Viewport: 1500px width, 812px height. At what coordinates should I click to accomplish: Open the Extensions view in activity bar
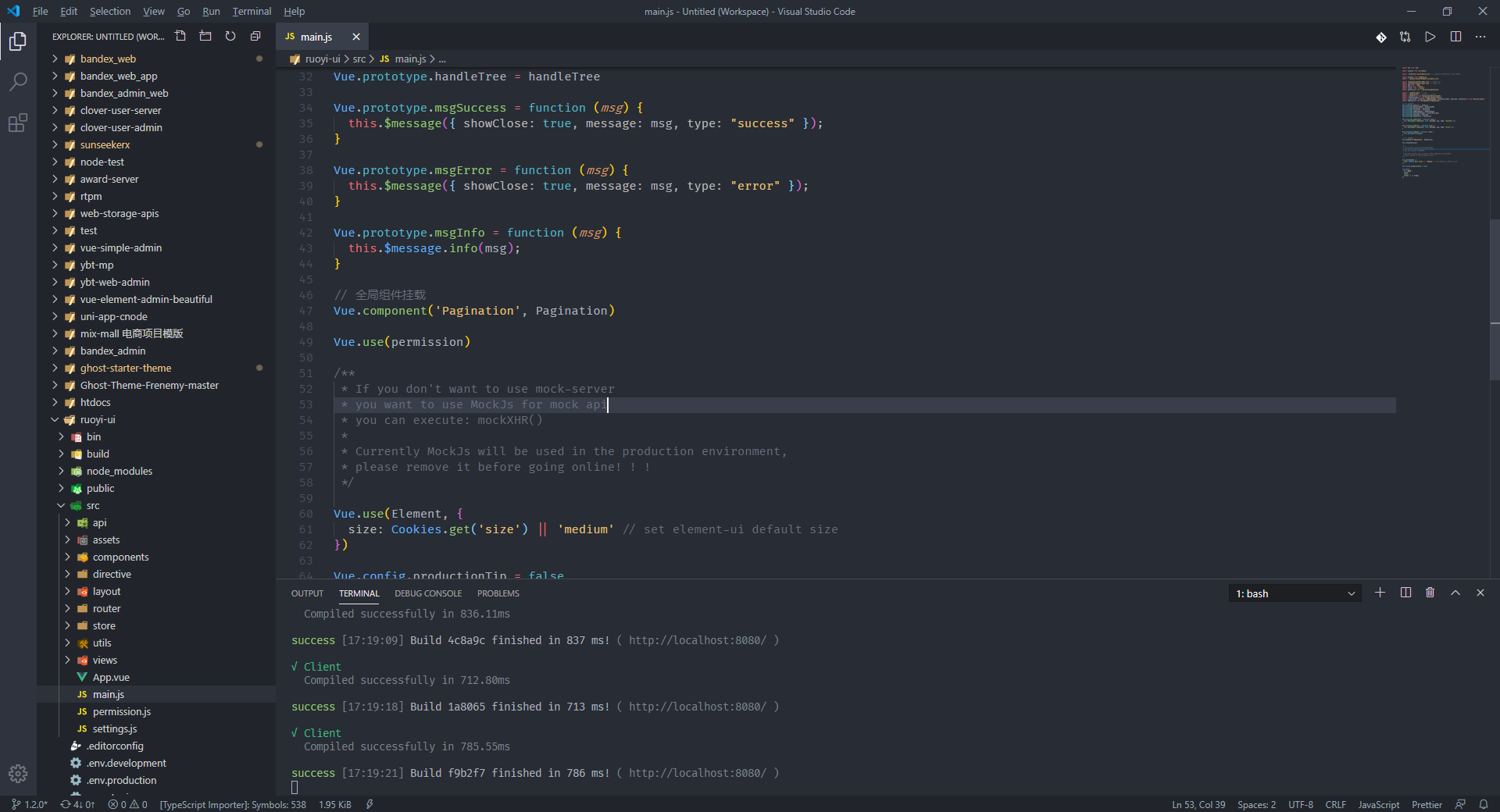point(18,123)
